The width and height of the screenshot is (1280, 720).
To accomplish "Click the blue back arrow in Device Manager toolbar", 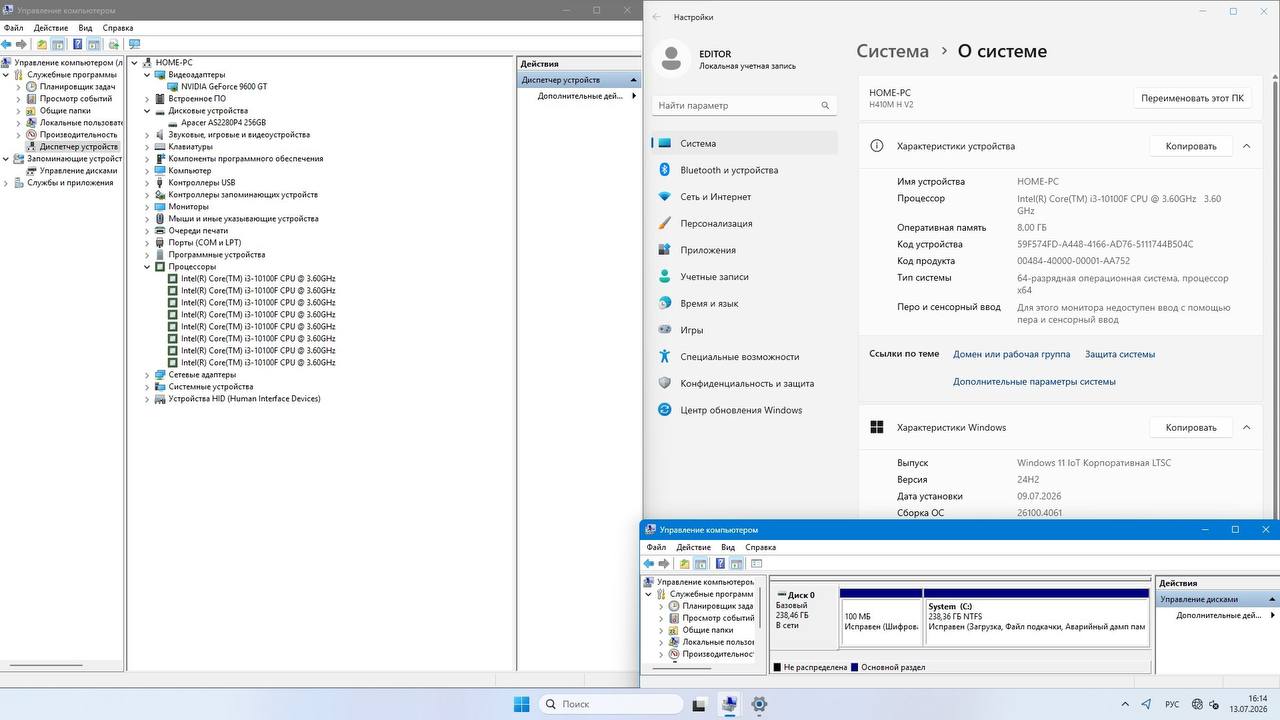I will tap(7, 44).
